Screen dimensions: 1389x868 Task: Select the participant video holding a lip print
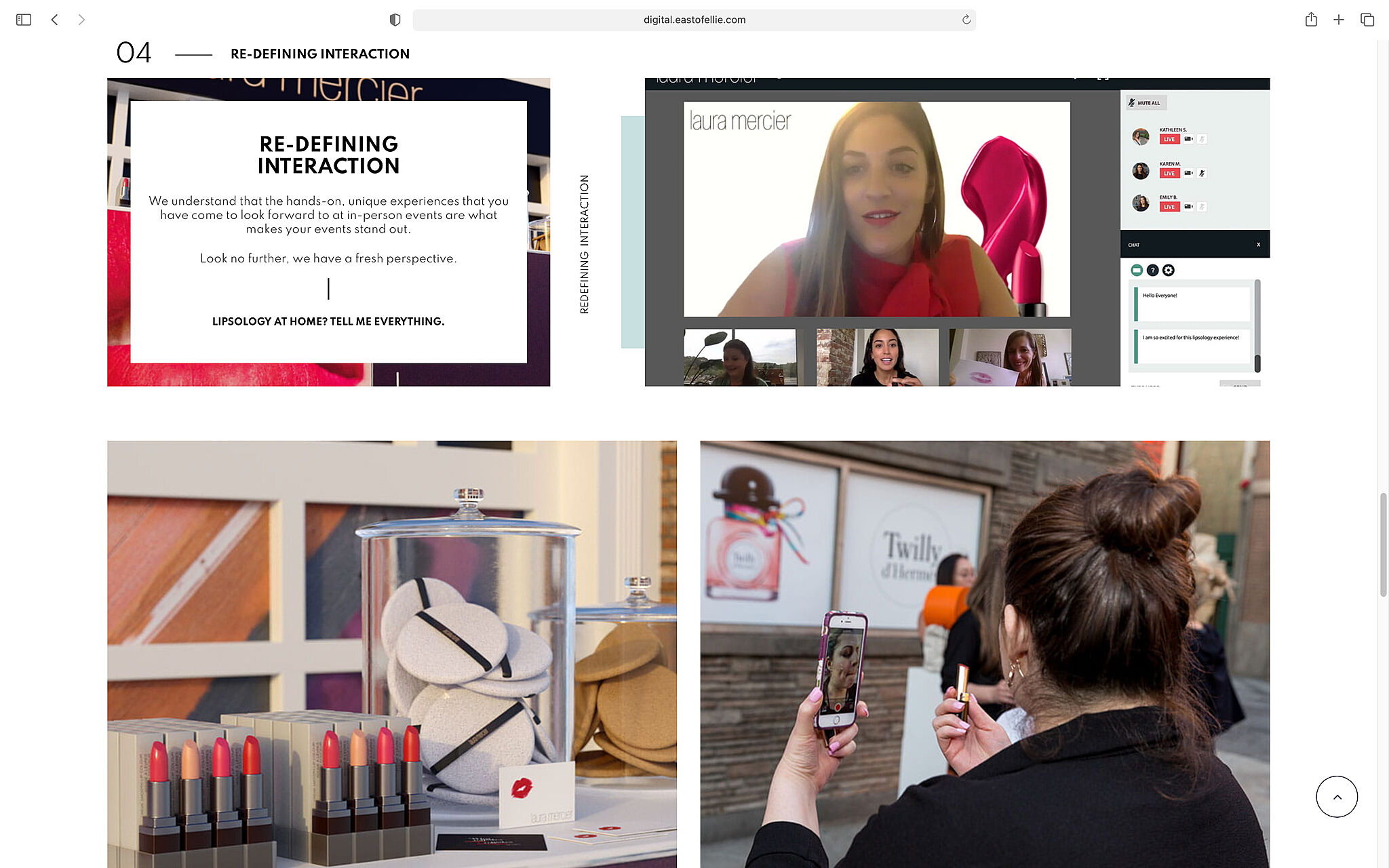tap(1010, 357)
